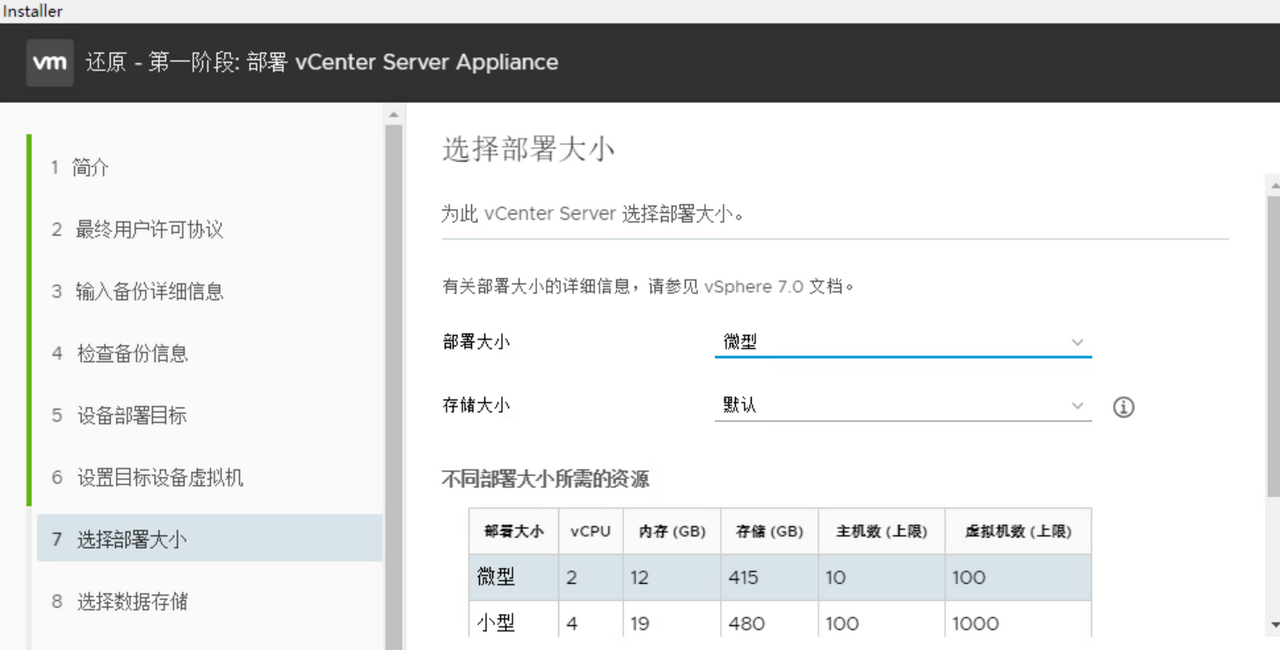Open the 存储大小 dropdown showing 默认
The image size is (1280, 650).
(x=903, y=406)
